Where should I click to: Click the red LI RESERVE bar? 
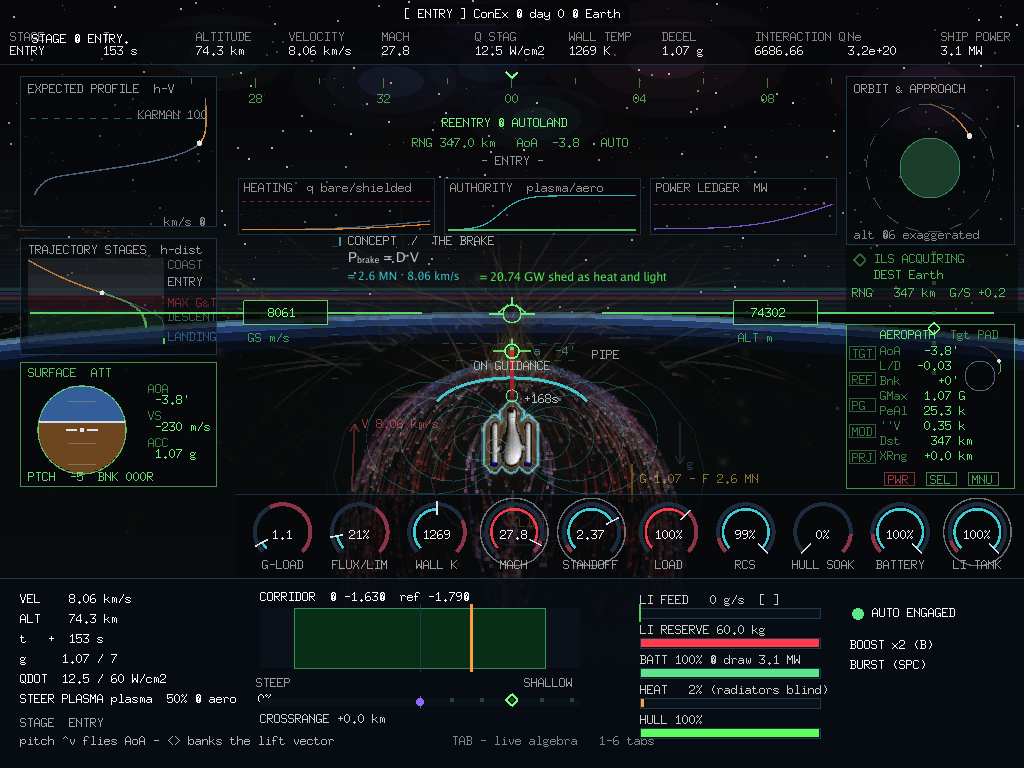(x=729, y=643)
